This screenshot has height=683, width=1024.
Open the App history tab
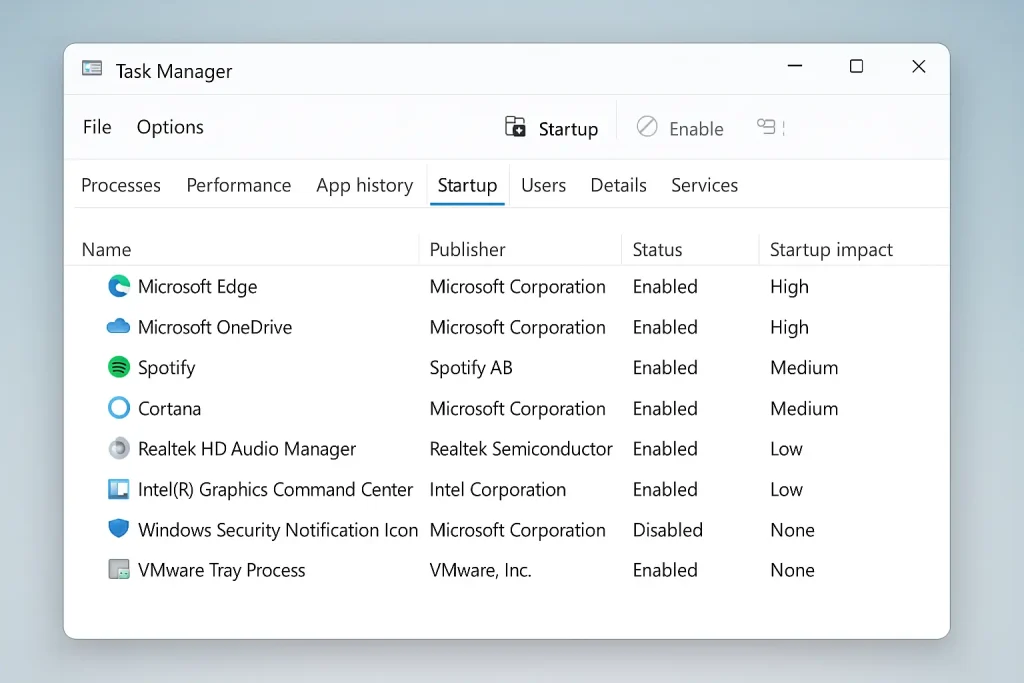(364, 185)
